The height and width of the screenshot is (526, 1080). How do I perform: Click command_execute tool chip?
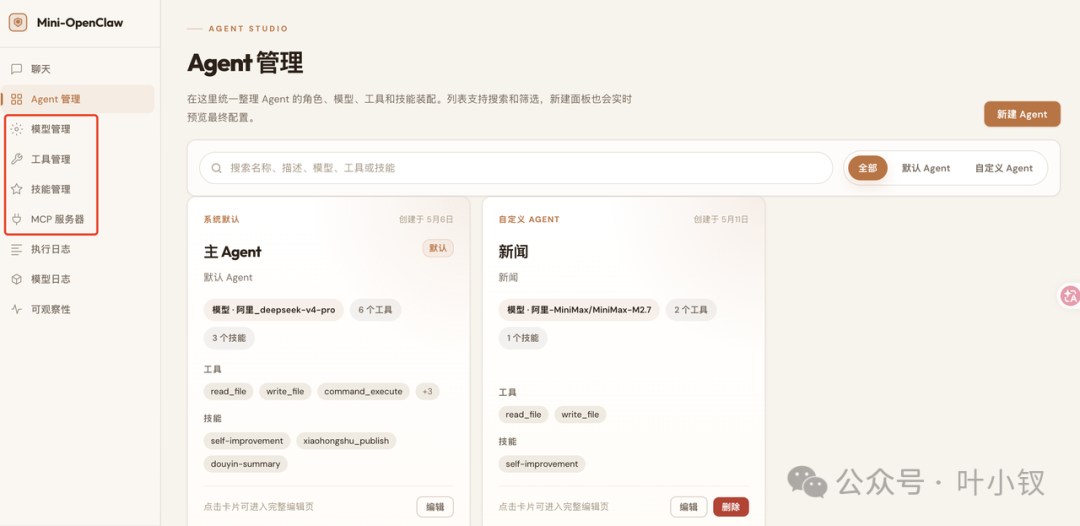tap(363, 391)
